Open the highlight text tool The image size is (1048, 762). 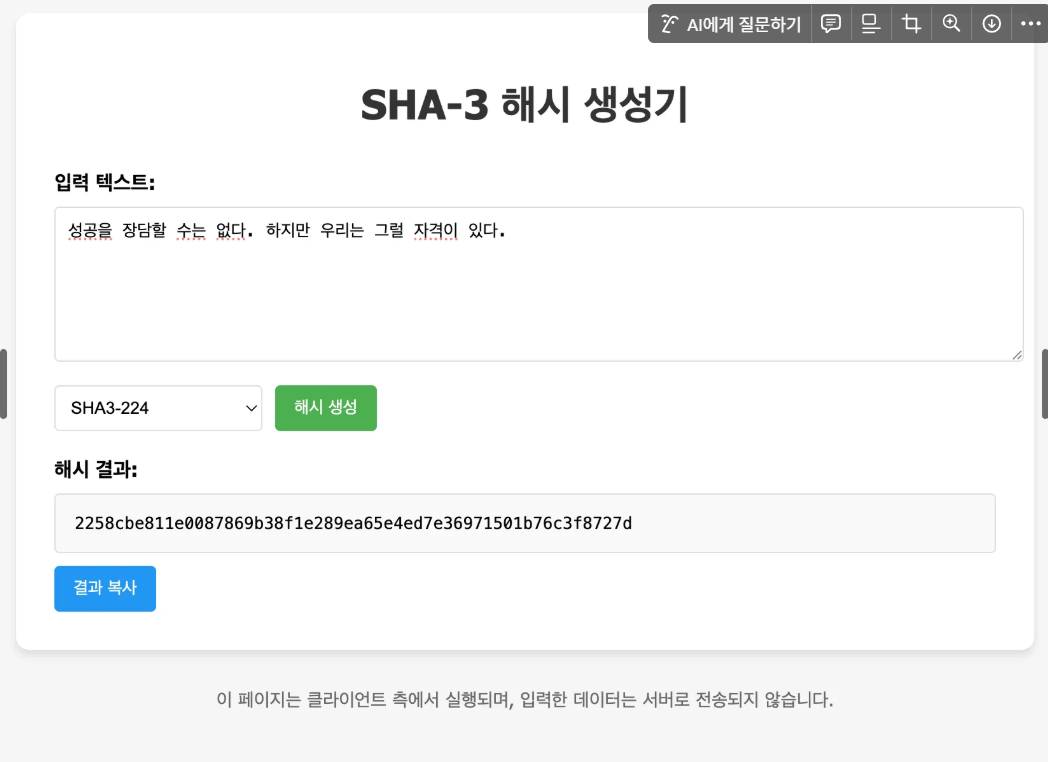870,23
